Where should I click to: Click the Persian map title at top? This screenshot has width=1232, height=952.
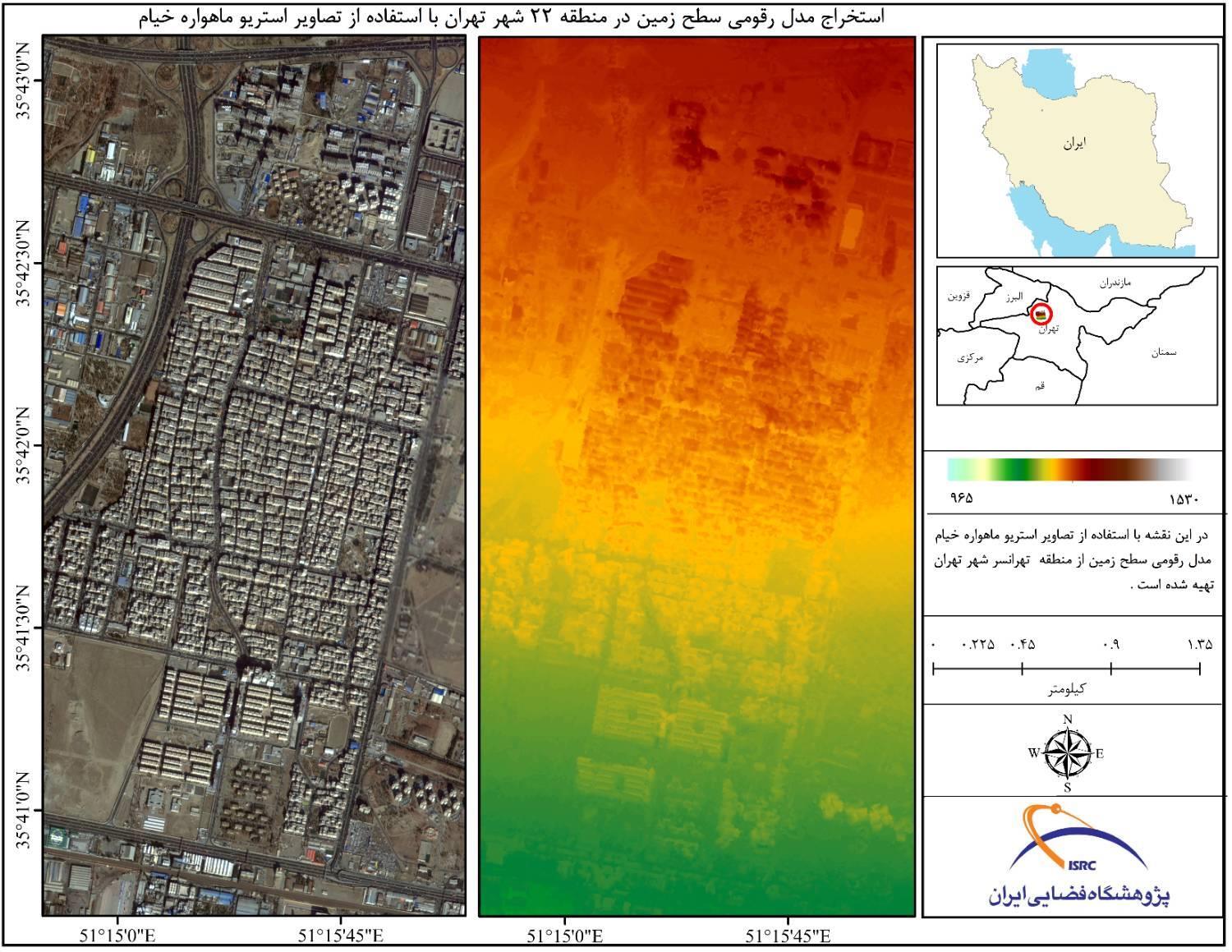tap(511, 17)
